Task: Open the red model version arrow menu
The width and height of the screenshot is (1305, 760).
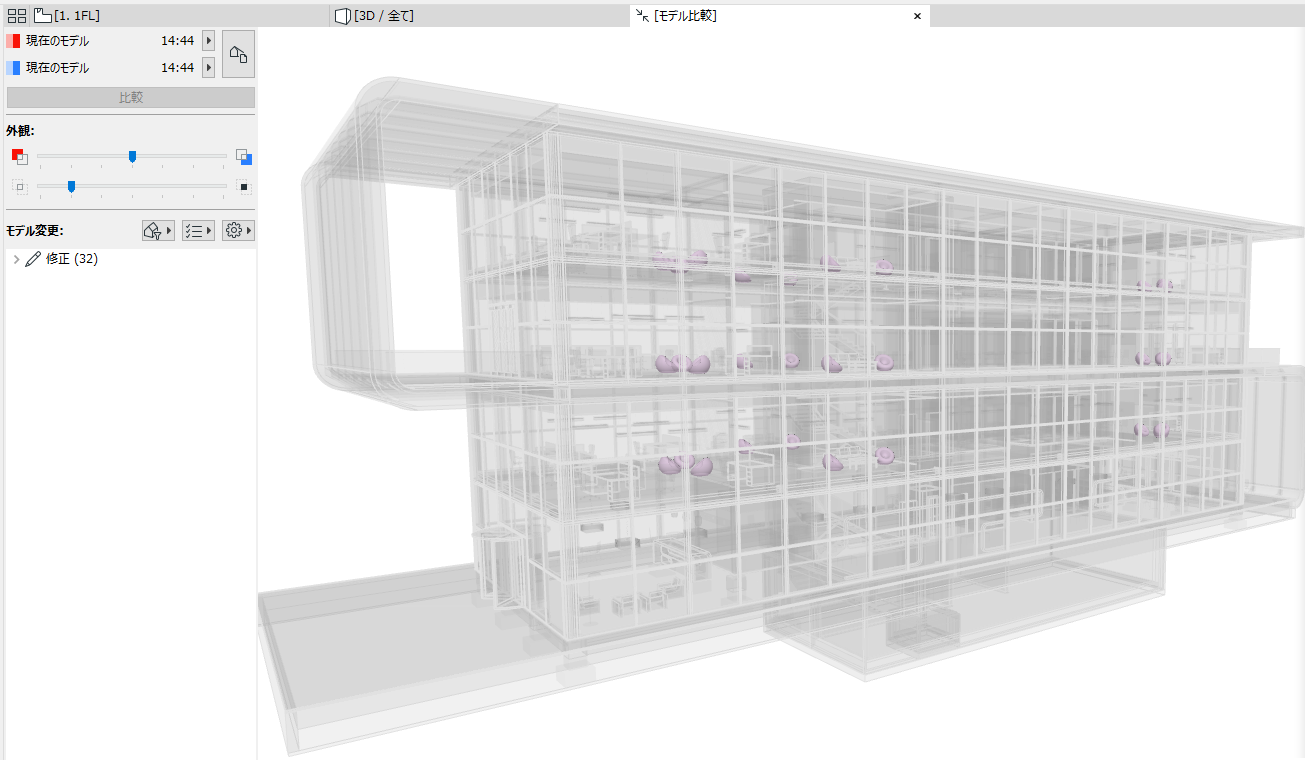Action: pos(208,41)
